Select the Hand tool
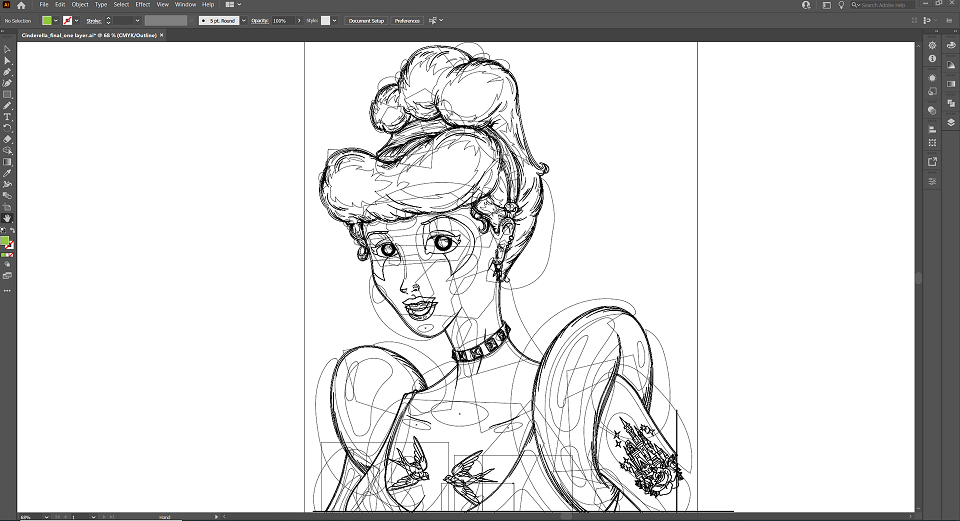Viewport: 960px width, 521px height. 7,218
